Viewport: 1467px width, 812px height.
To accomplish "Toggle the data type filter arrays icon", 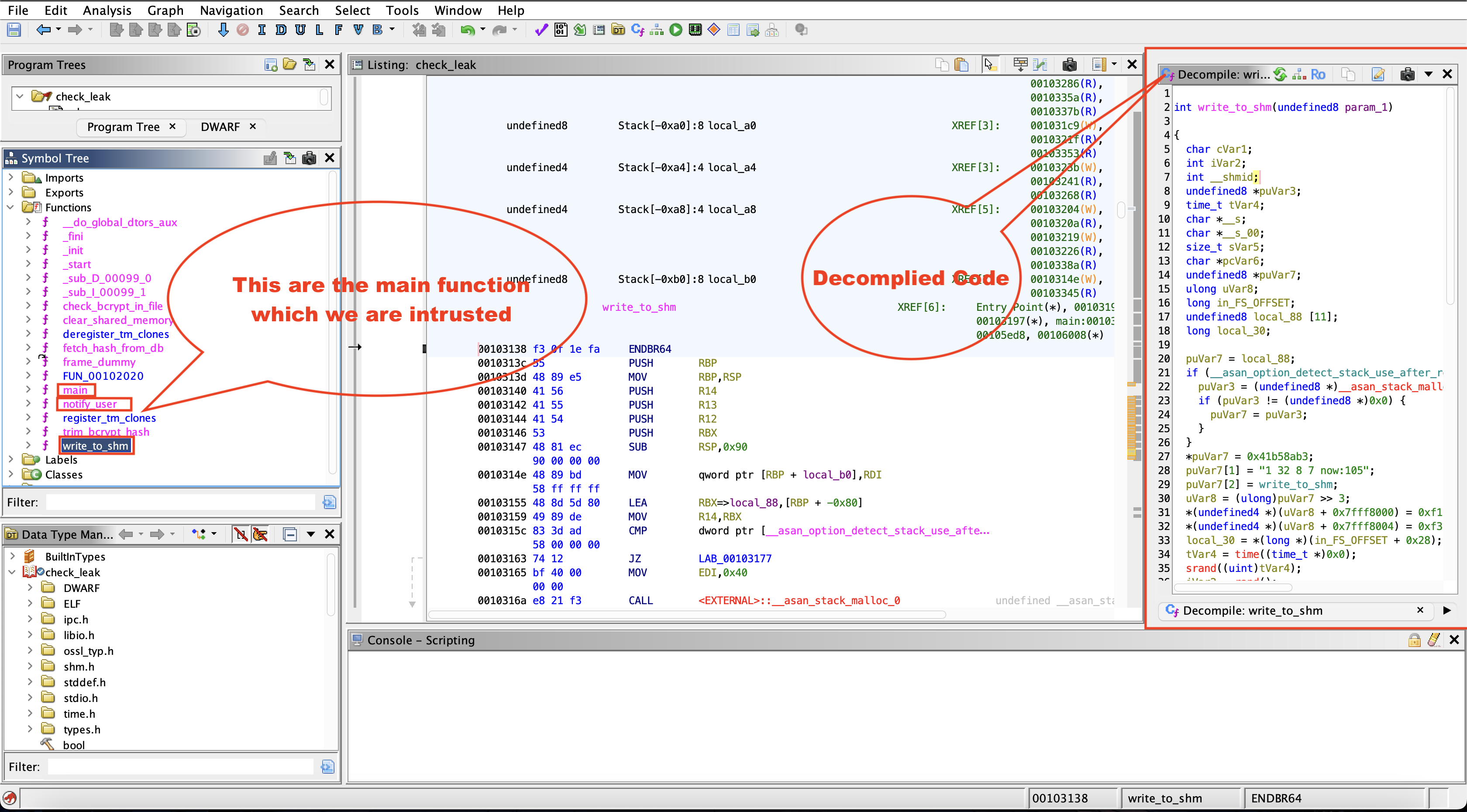I will pyautogui.click(x=241, y=534).
